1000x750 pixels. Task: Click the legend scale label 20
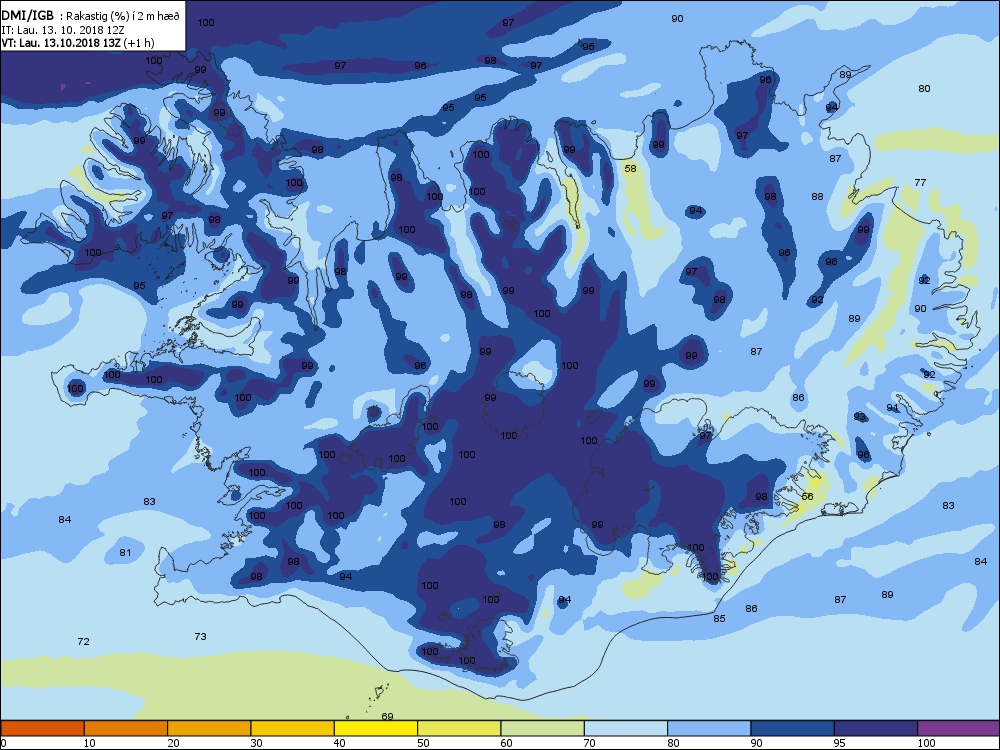pyautogui.click(x=173, y=742)
